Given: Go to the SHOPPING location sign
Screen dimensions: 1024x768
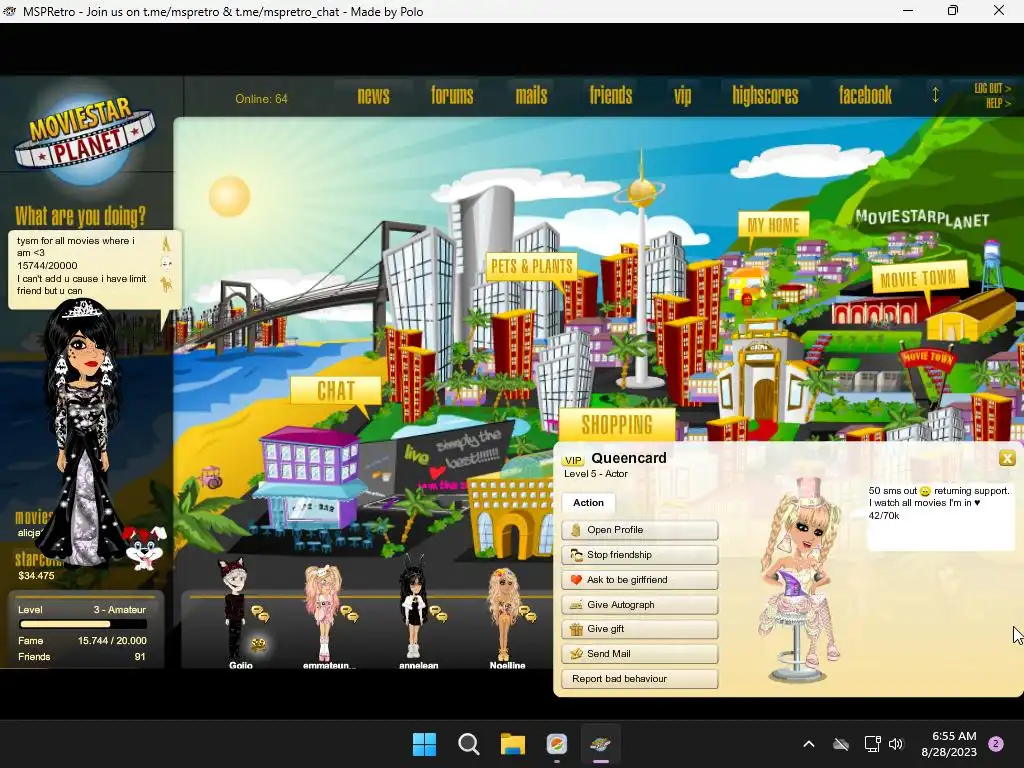Looking at the screenshot, I should pyautogui.click(x=617, y=425).
